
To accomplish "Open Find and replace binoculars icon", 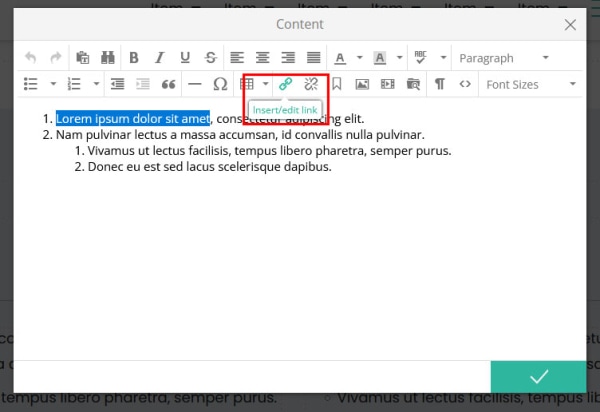I will point(108,58).
